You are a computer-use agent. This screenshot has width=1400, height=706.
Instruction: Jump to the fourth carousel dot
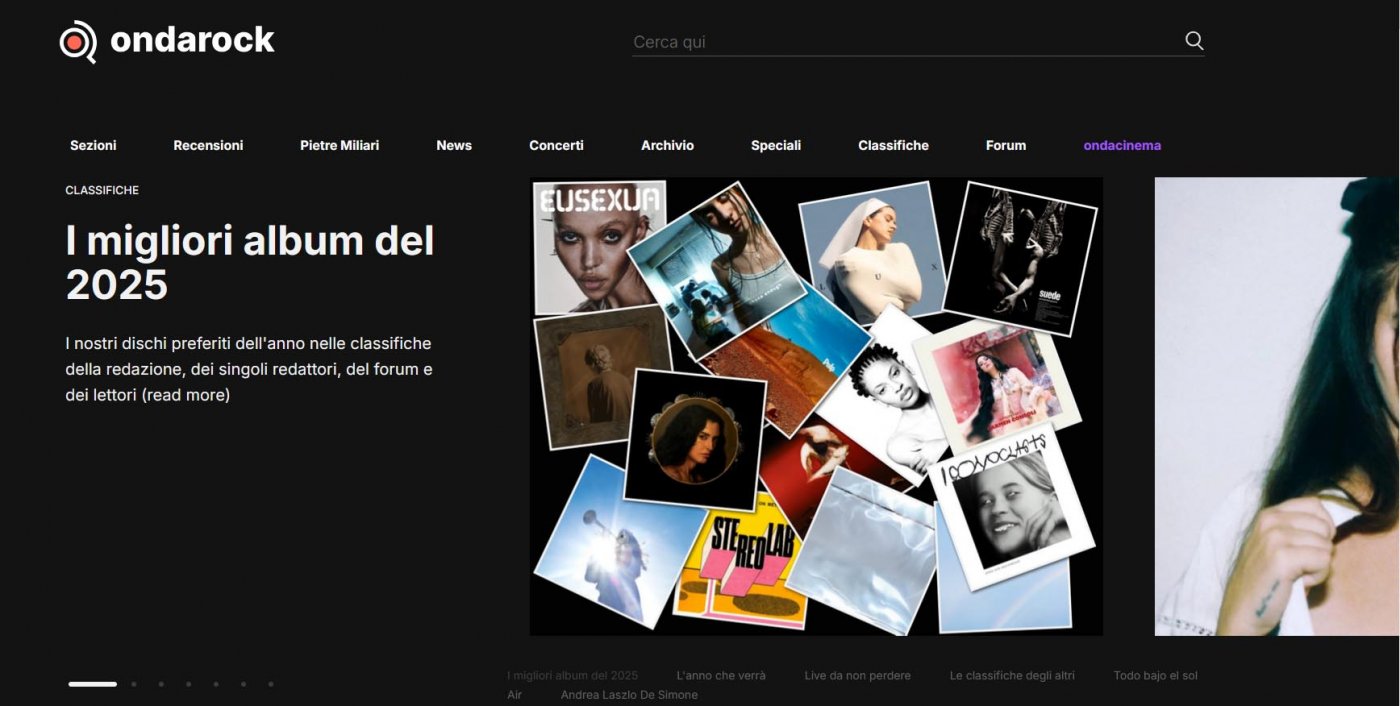pos(188,684)
